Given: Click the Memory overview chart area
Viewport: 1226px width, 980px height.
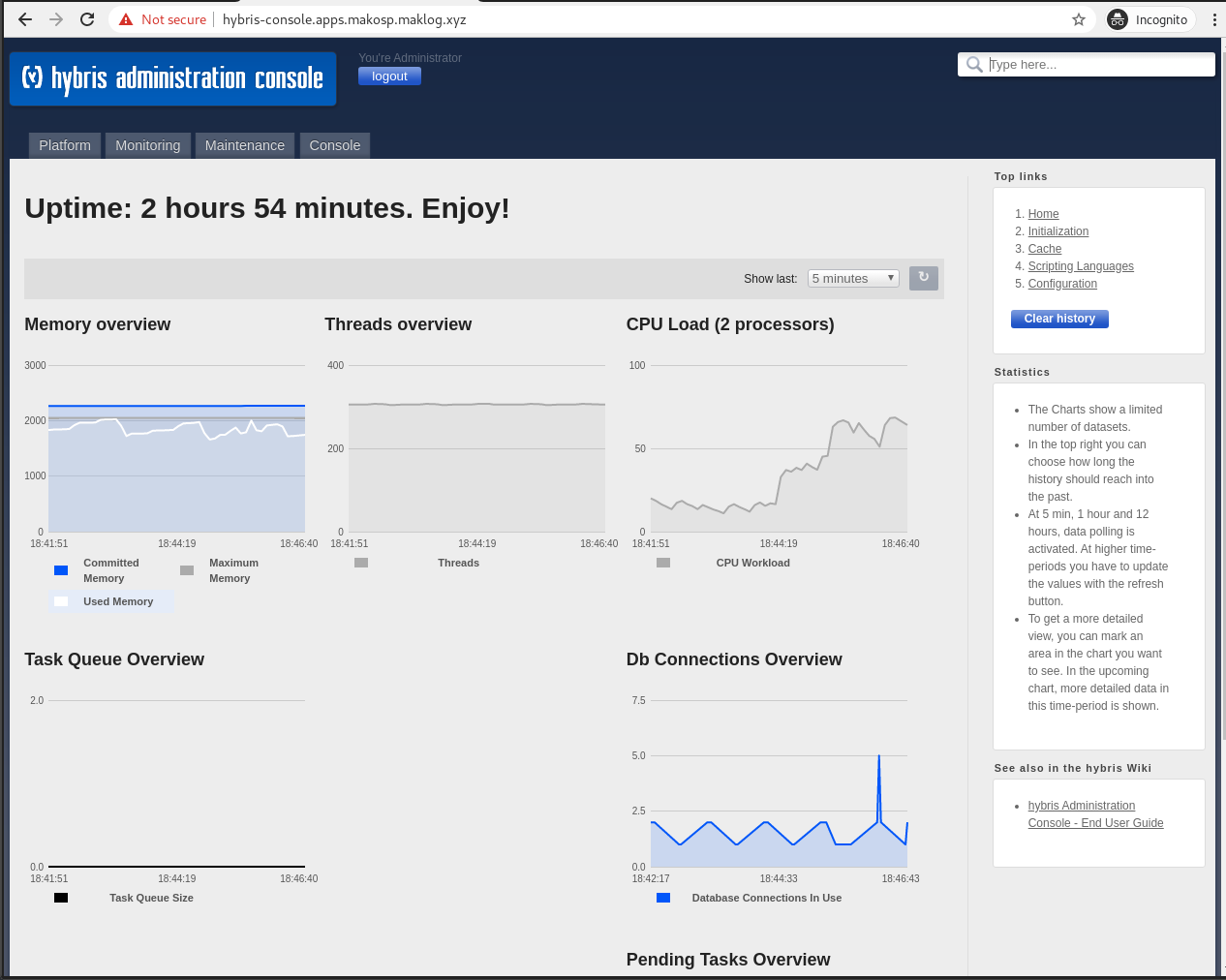Looking at the screenshot, I should (177, 448).
